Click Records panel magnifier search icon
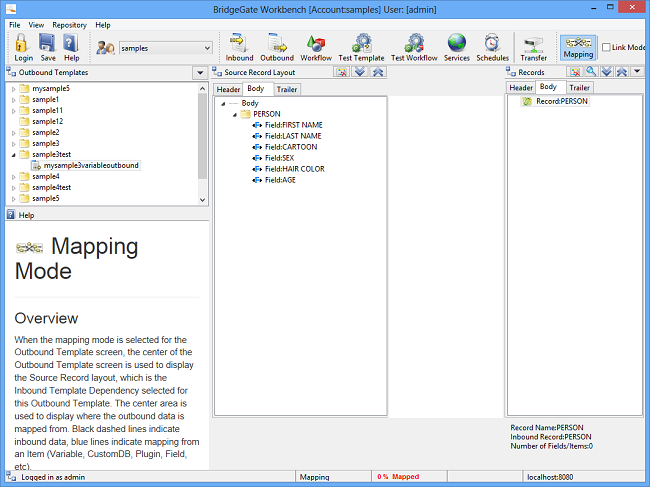The height and width of the screenshot is (487, 650). point(591,72)
